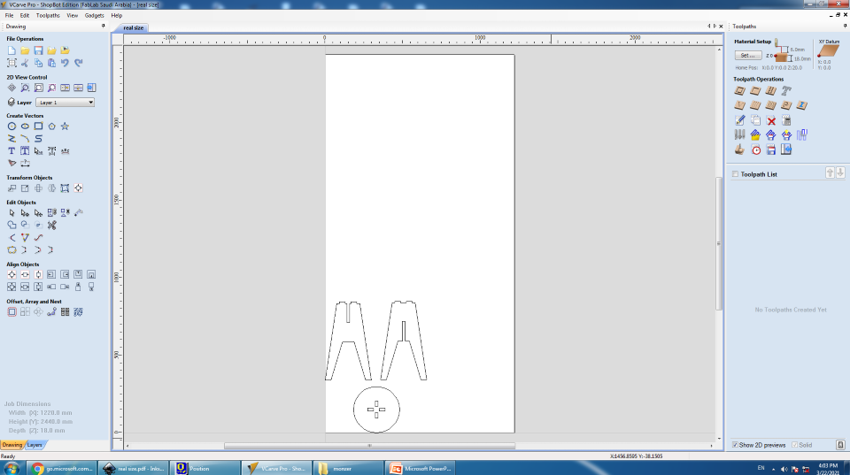Select the Draw Circle tool
The height and width of the screenshot is (475, 850).
point(11,126)
